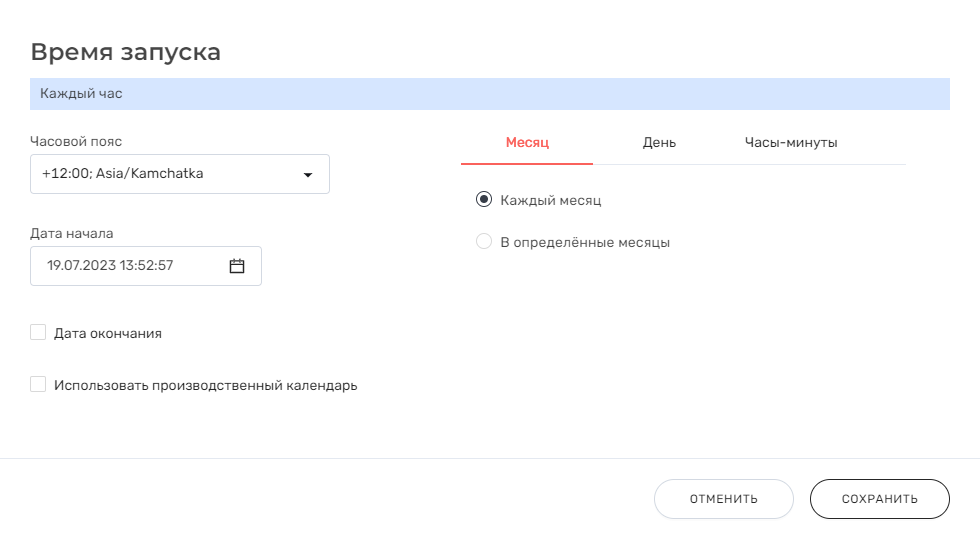The height and width of the screenshot is (542, 980).
Task: Click the Дата окончания label text
Action: (x=108, y=334)
